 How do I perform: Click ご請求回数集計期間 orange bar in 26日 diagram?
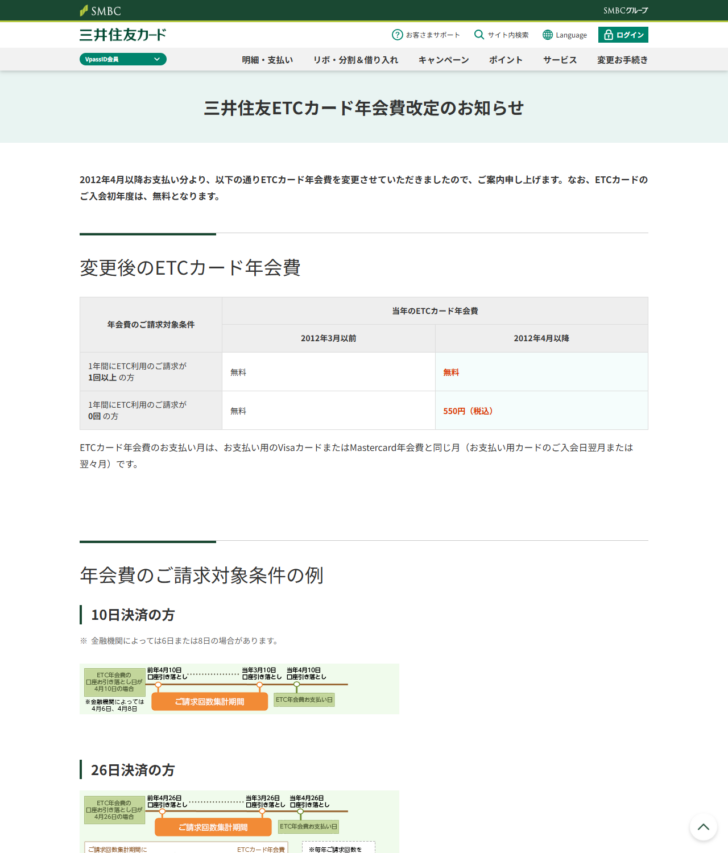(x=213, y=827)
